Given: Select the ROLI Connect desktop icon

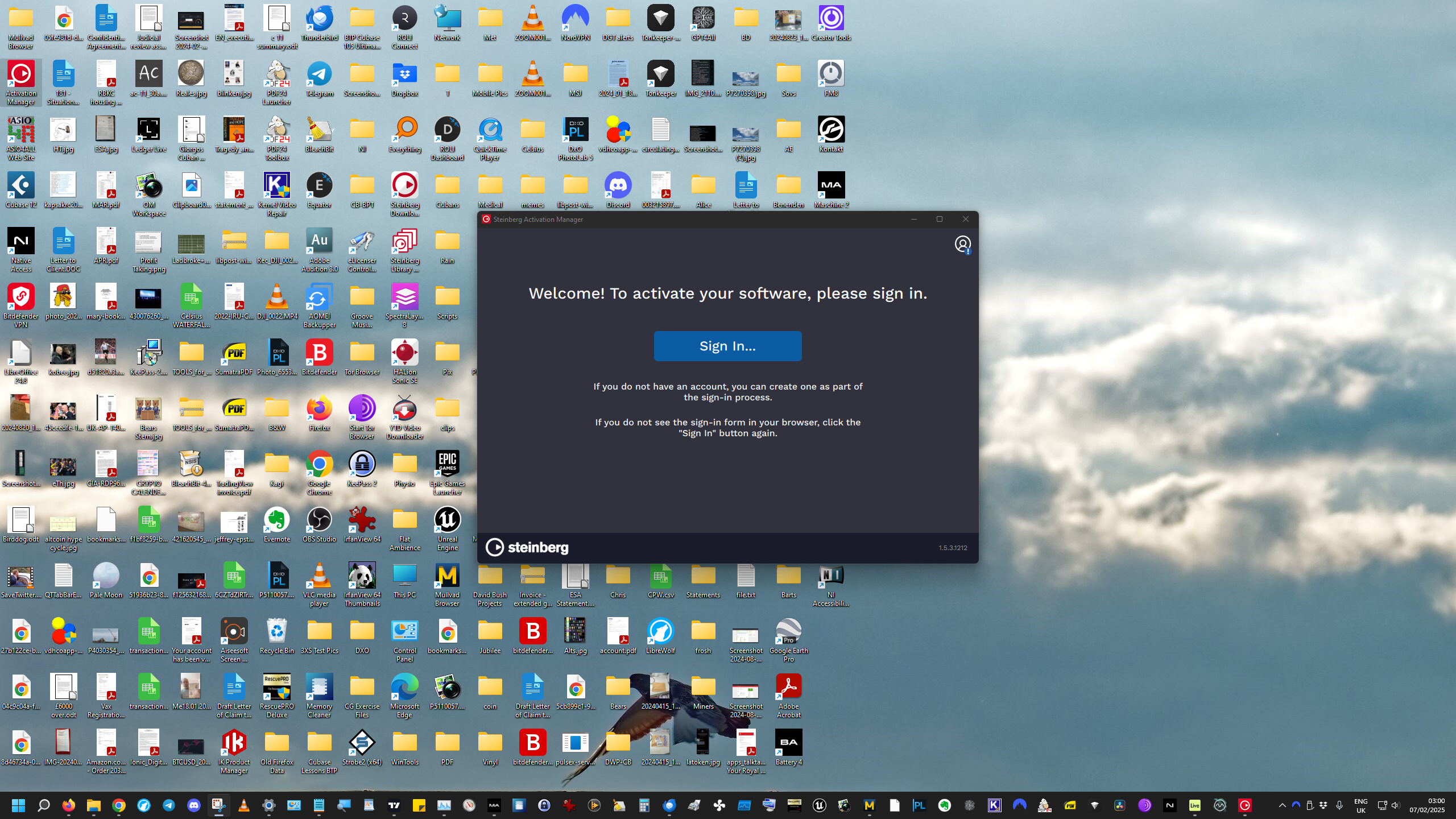Looking at the screenshot, I should pos(405,27).
